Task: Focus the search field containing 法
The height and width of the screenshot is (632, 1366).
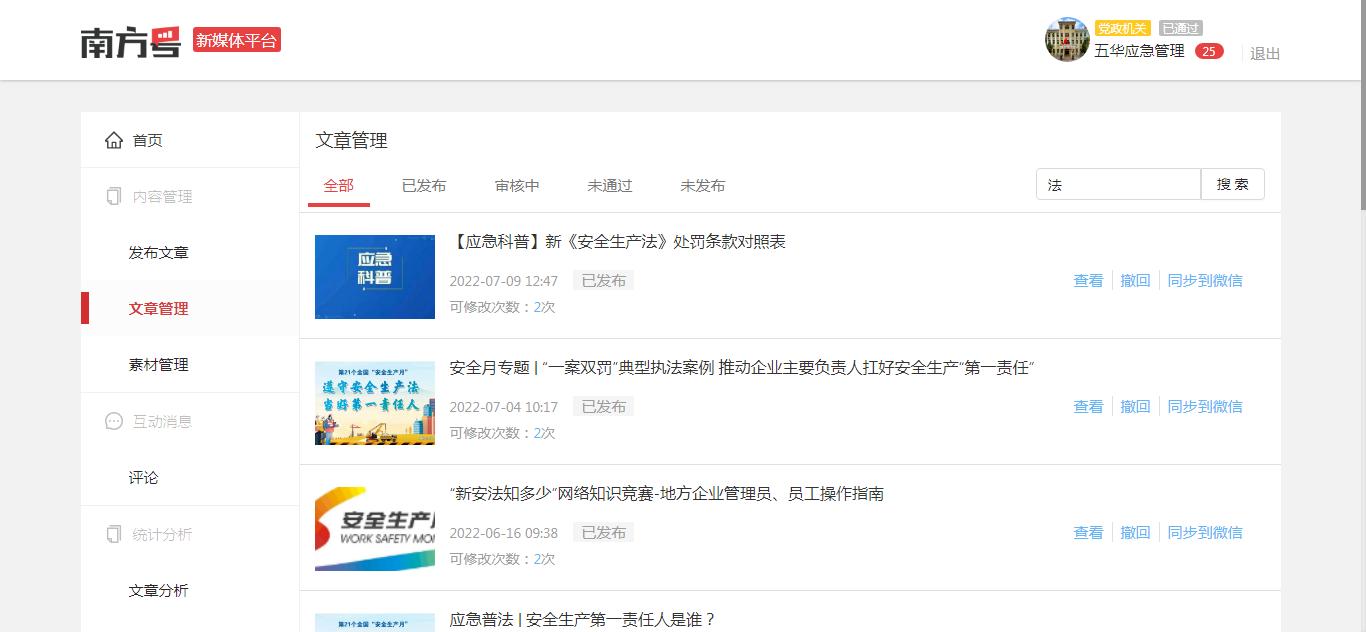Action: [x=1118, y=184]
